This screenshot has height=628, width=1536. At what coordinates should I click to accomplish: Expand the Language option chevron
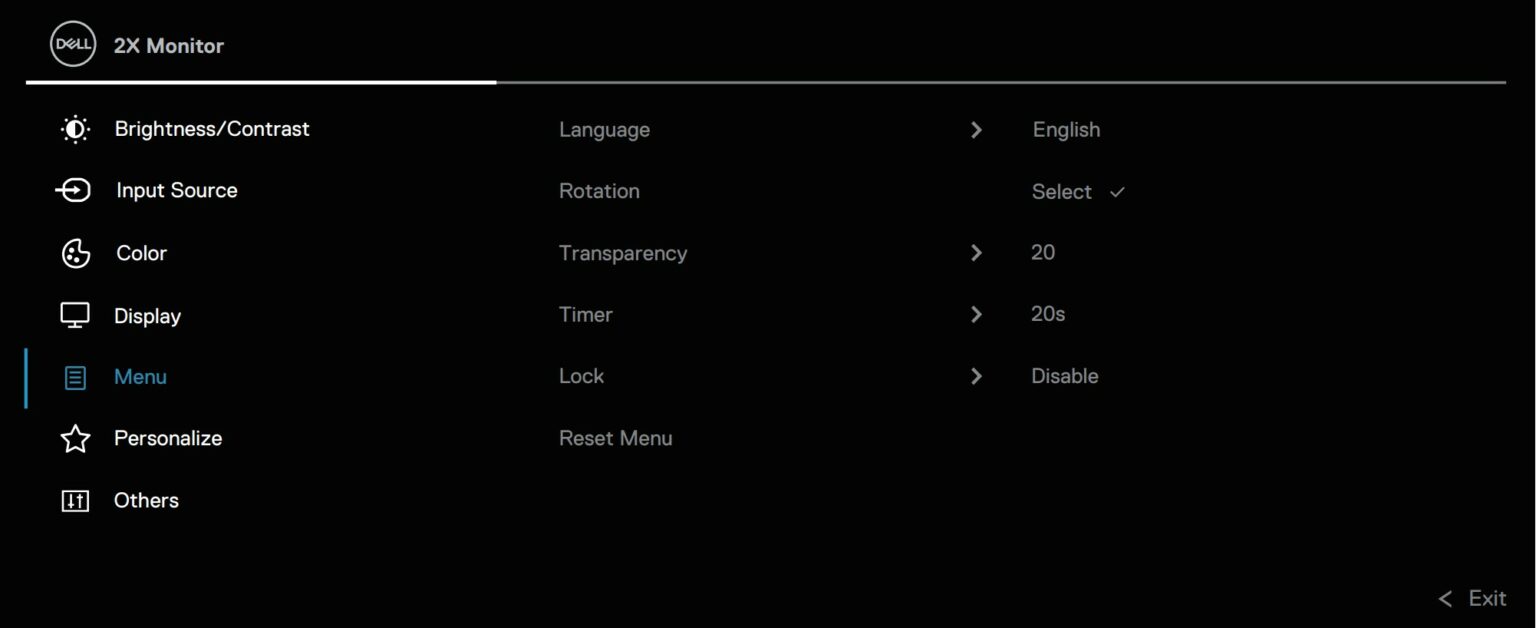976,130
